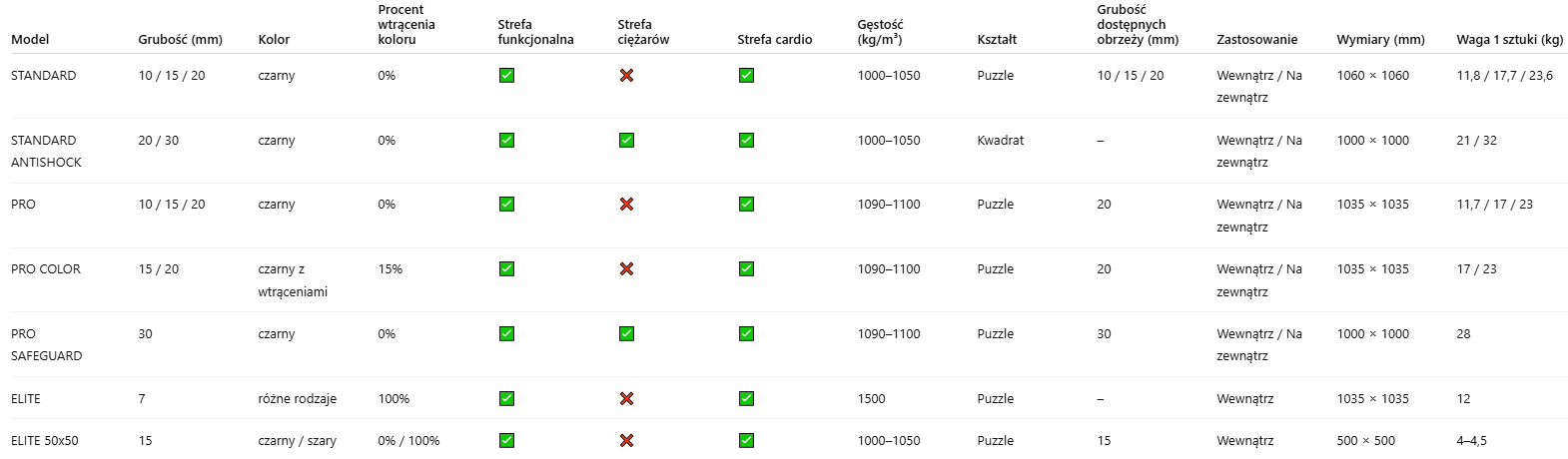Click green check for STANDARD ANTISHOCK Strefa ciężarów

(626, 141)
